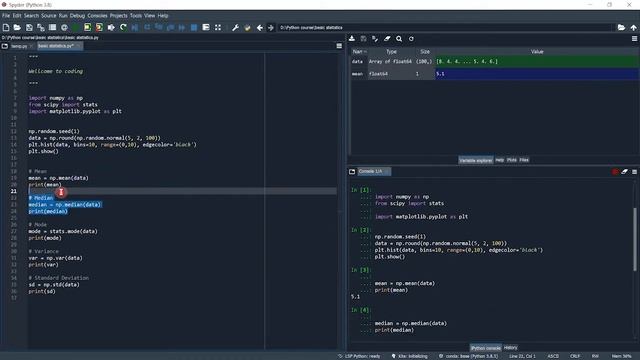Start debugging the file

coord(135,27)
